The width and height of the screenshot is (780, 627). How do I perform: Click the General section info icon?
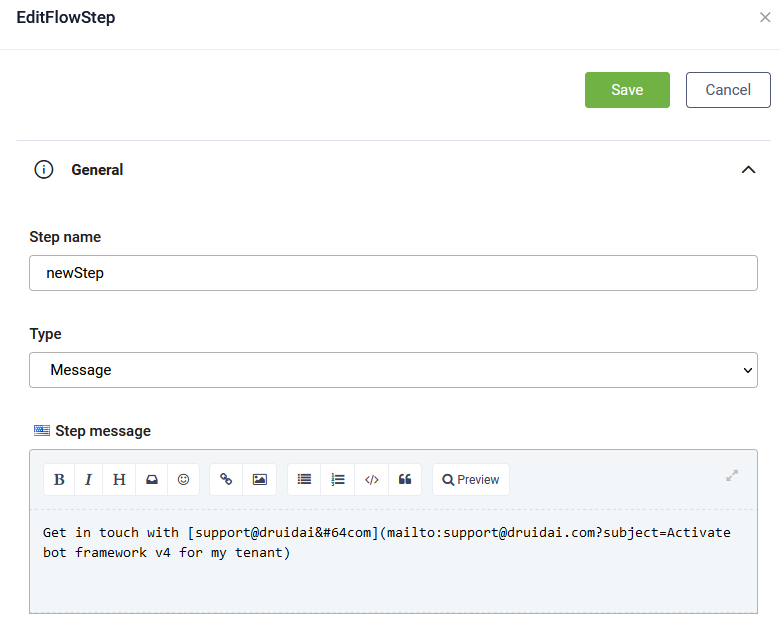tap(44, 170)
